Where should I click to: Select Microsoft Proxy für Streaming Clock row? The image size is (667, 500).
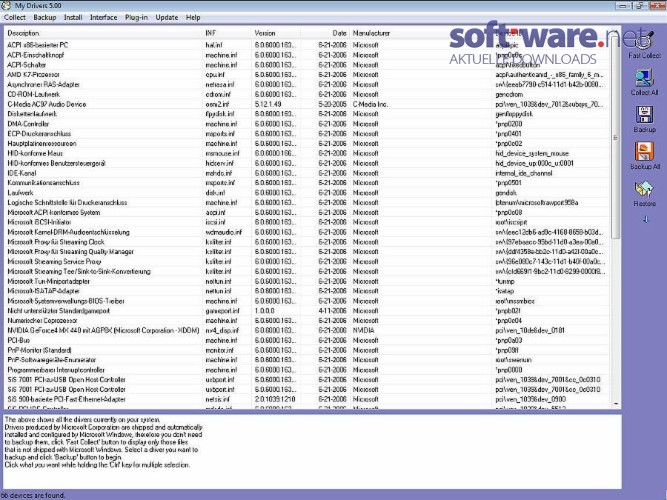(306, 242)
